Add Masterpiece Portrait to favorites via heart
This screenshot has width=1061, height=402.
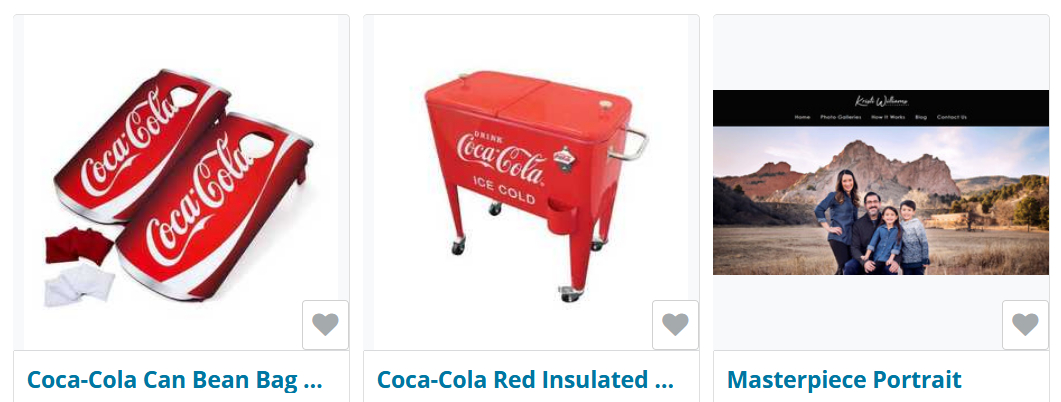pyautogui.click(x=1025, y=325)
